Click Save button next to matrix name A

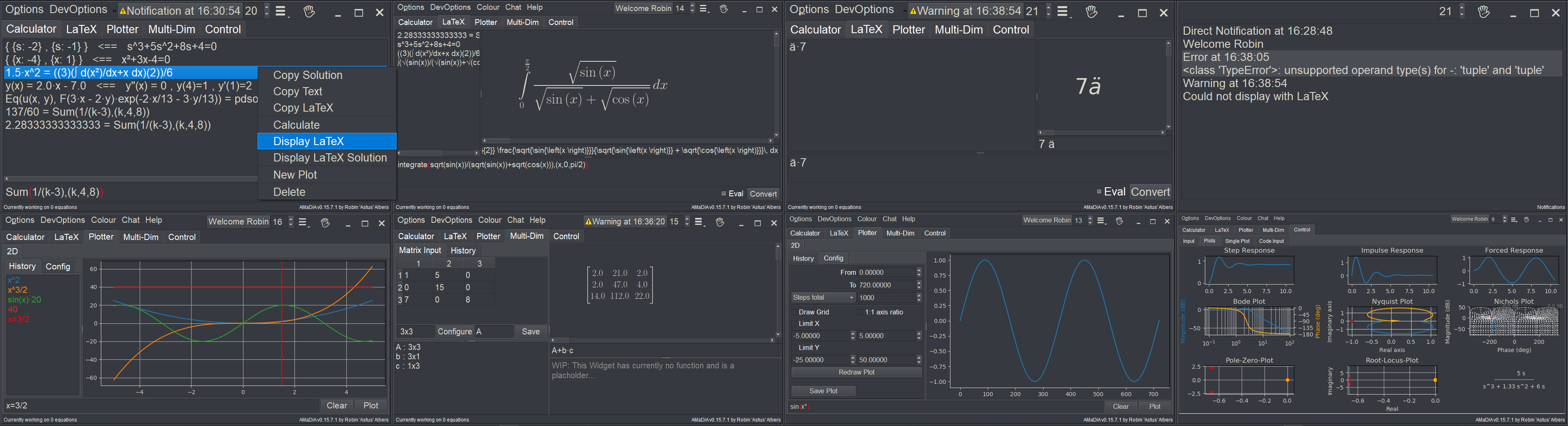[x=531, y=332]
